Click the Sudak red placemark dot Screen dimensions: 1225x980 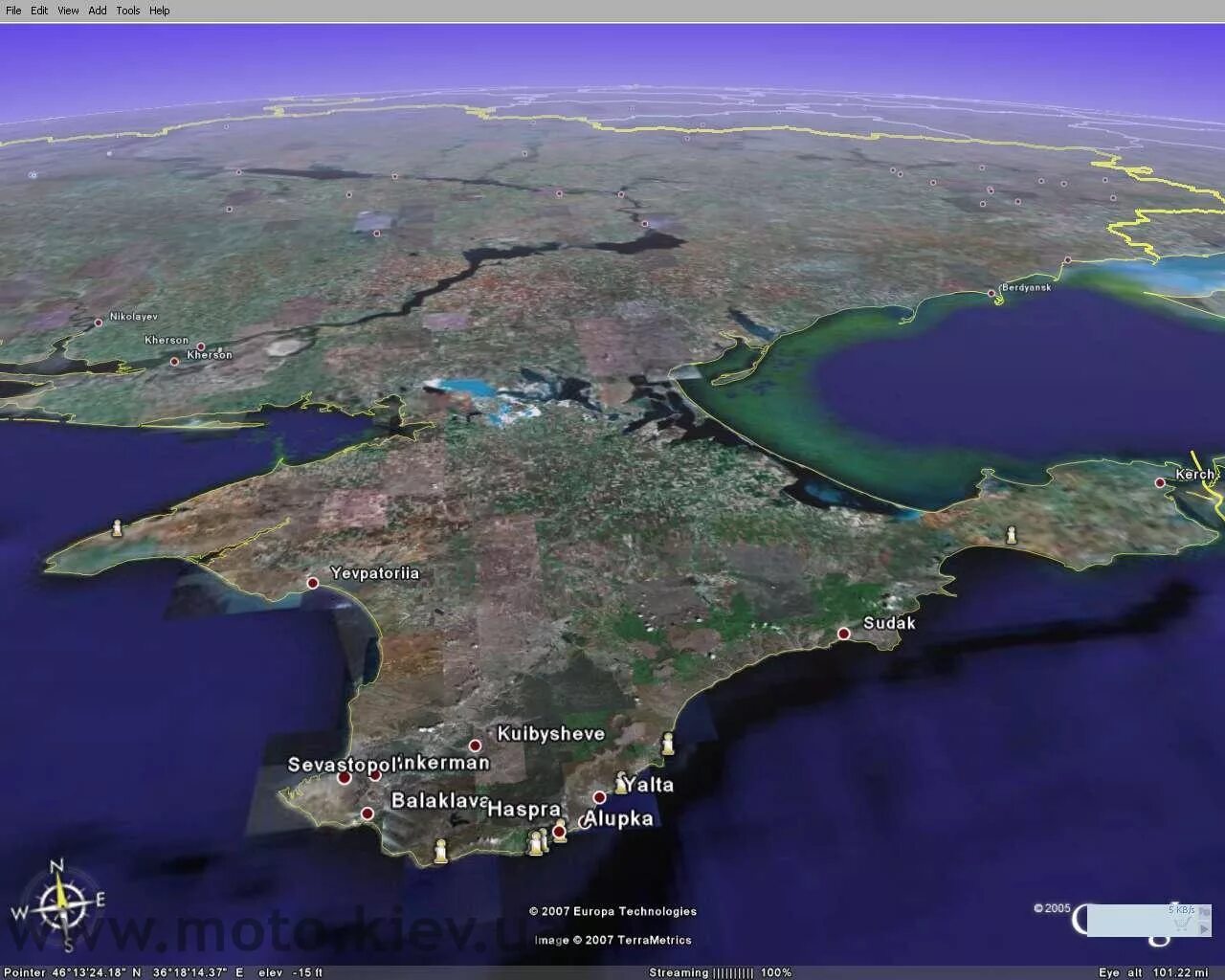pyautogui.click(x=844, y=634)
